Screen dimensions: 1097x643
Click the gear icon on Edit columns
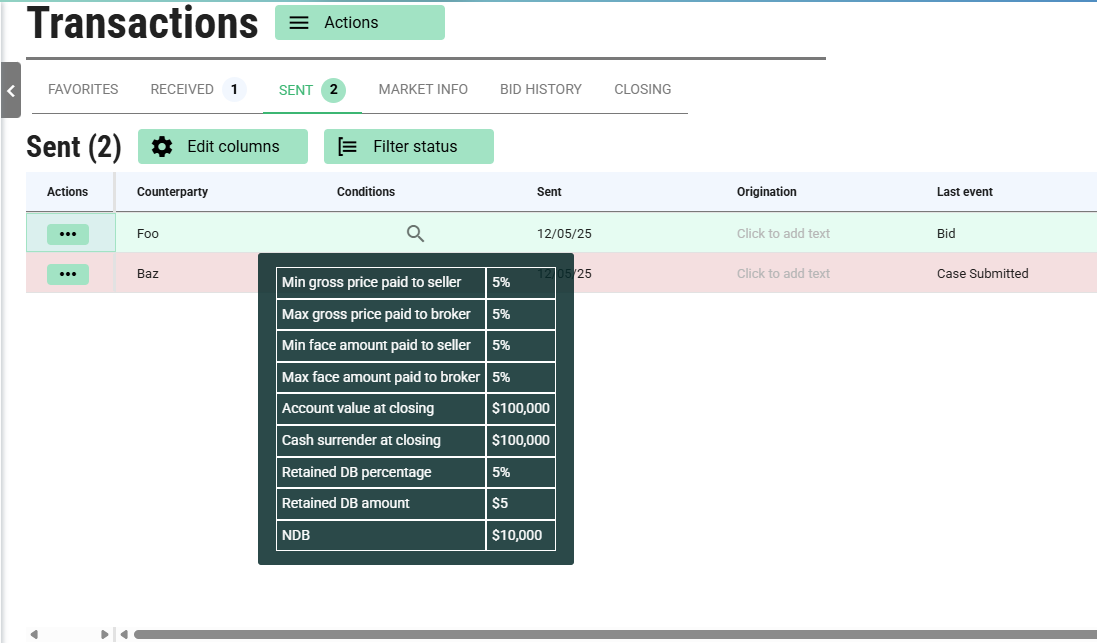coord(162,147)
